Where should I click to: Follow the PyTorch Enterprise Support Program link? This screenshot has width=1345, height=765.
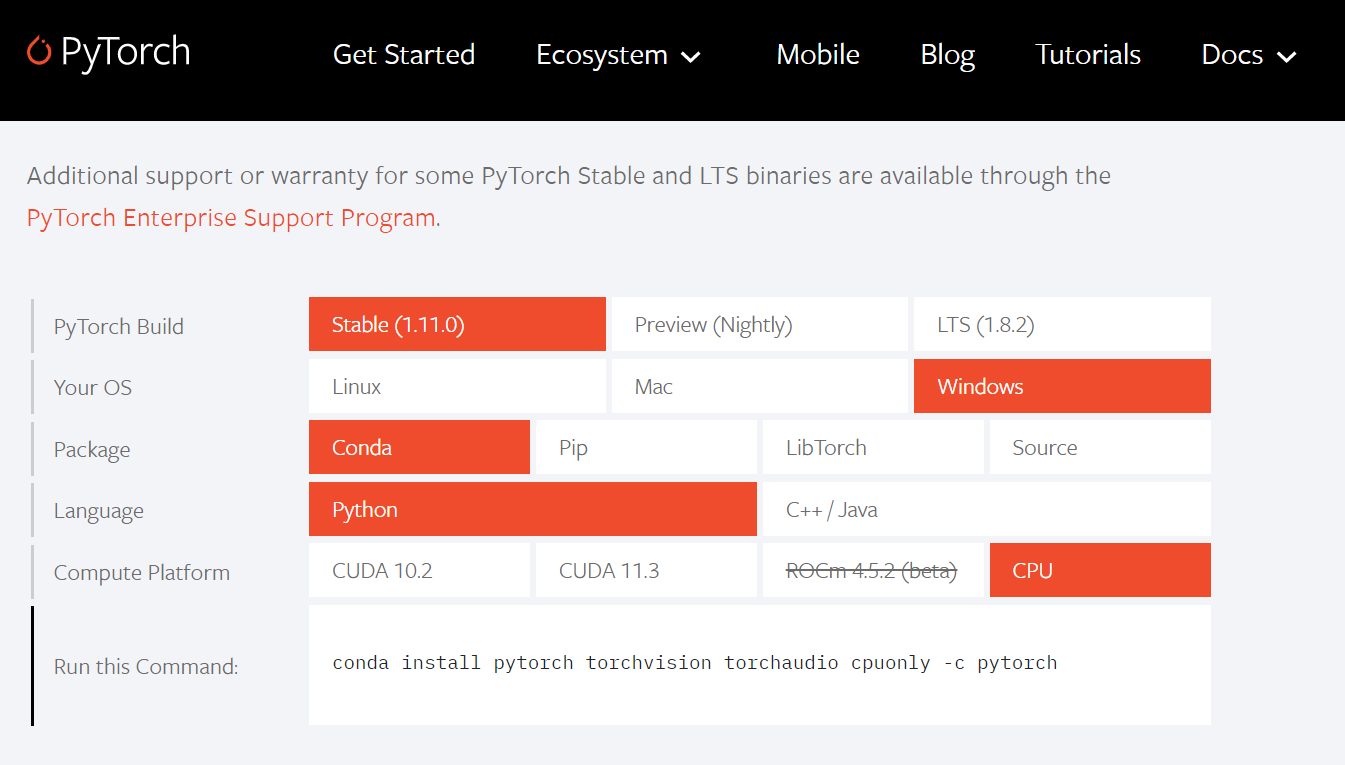click(x=231, y=218)
